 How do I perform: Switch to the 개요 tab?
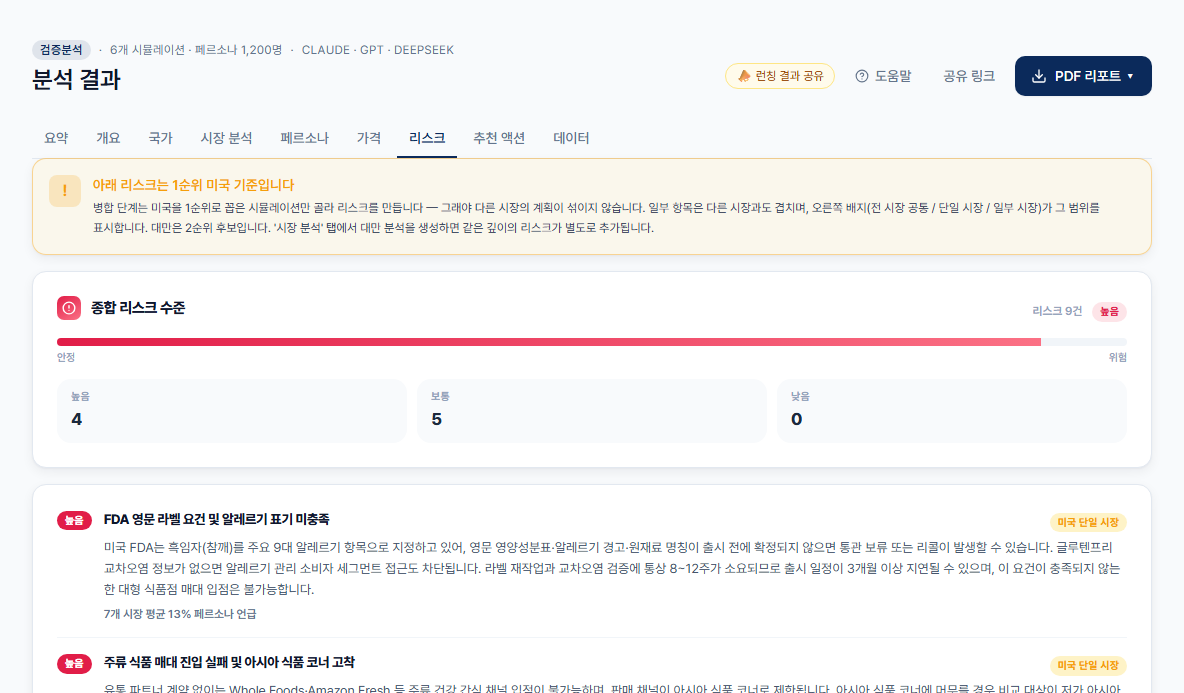click(108, 138)
